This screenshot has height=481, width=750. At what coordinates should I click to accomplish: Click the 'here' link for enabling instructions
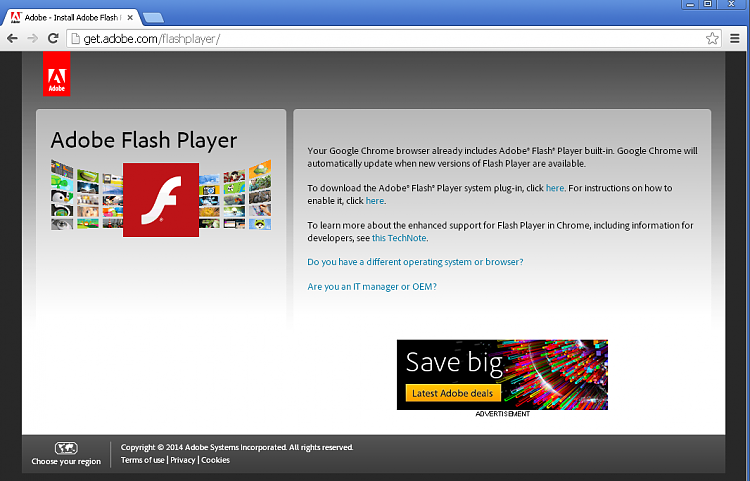375,201
